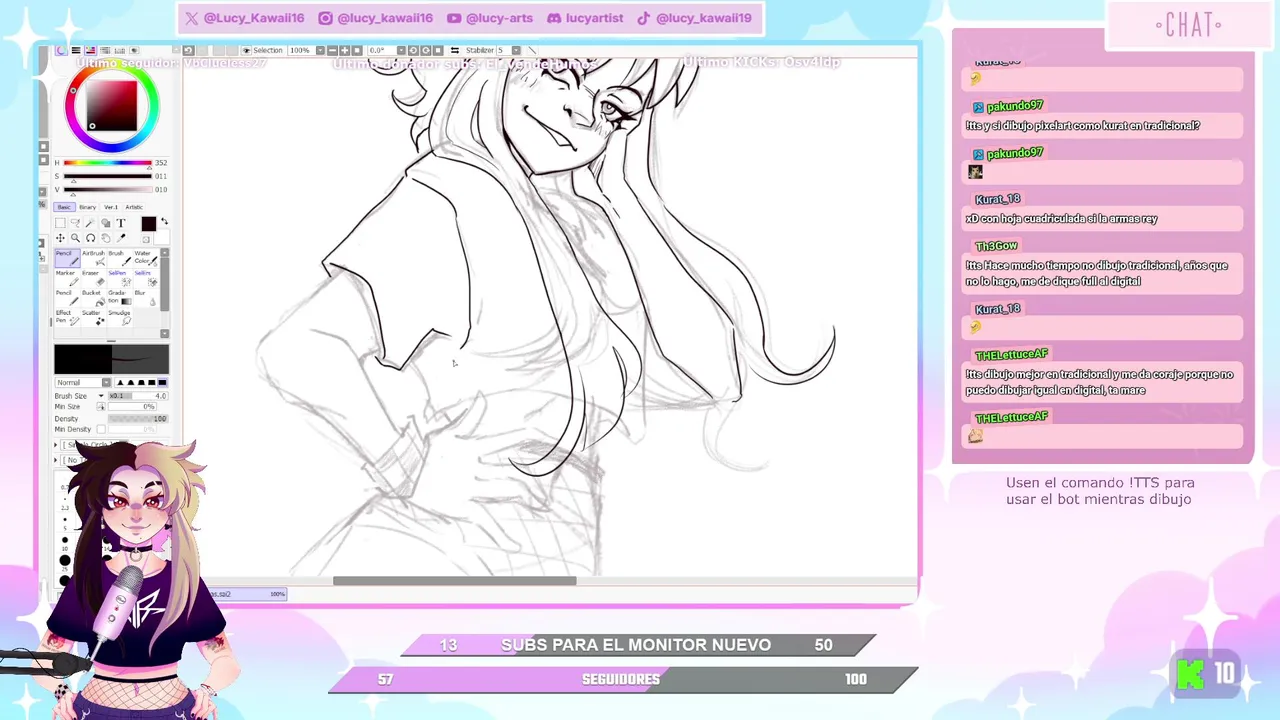Toggle the RGB slider panel

[x=76, y=50]
